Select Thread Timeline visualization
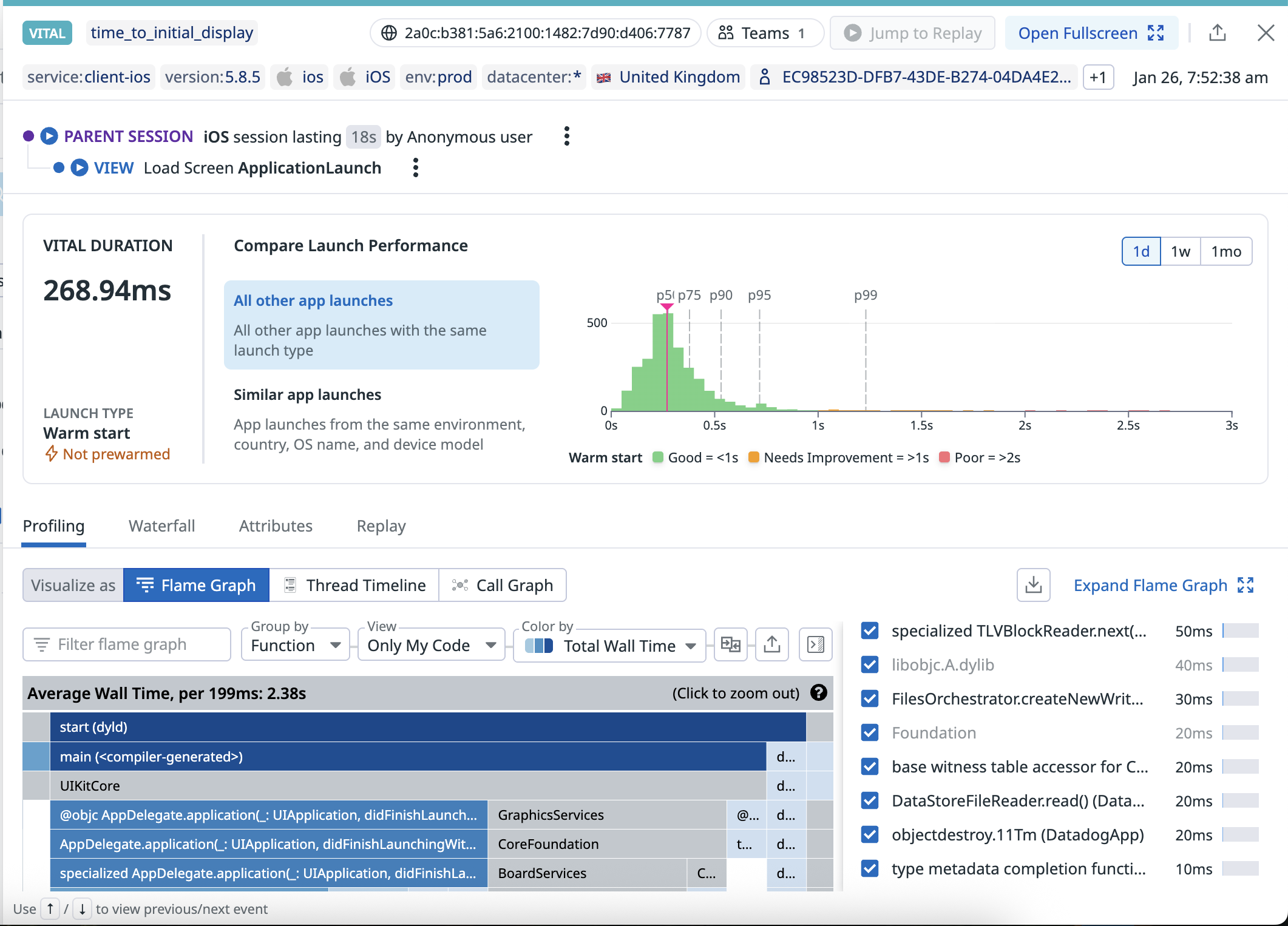The width and height of the screenshot is (1288, 926). (354, 585)
